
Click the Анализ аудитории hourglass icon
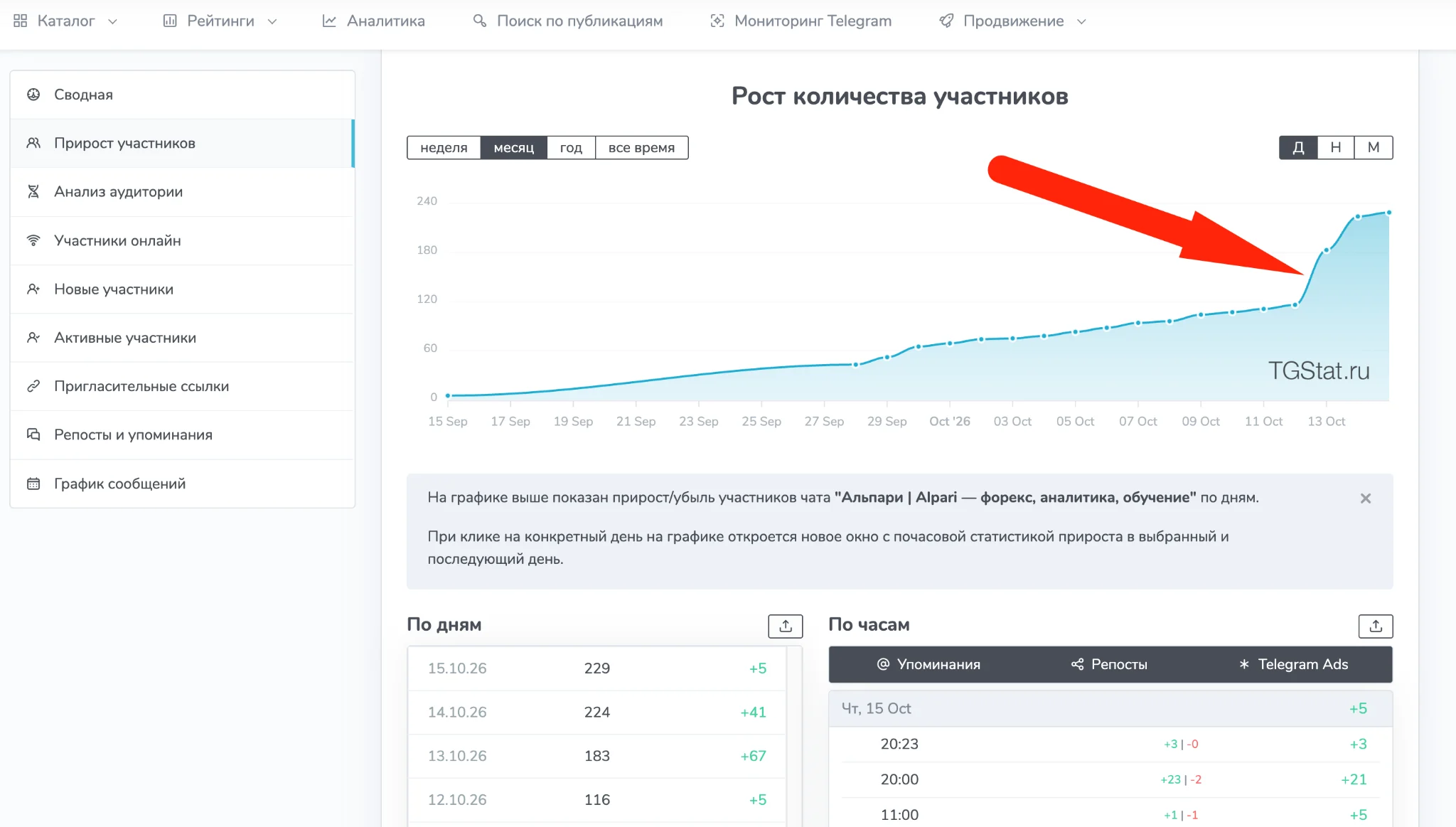point(33,192)
